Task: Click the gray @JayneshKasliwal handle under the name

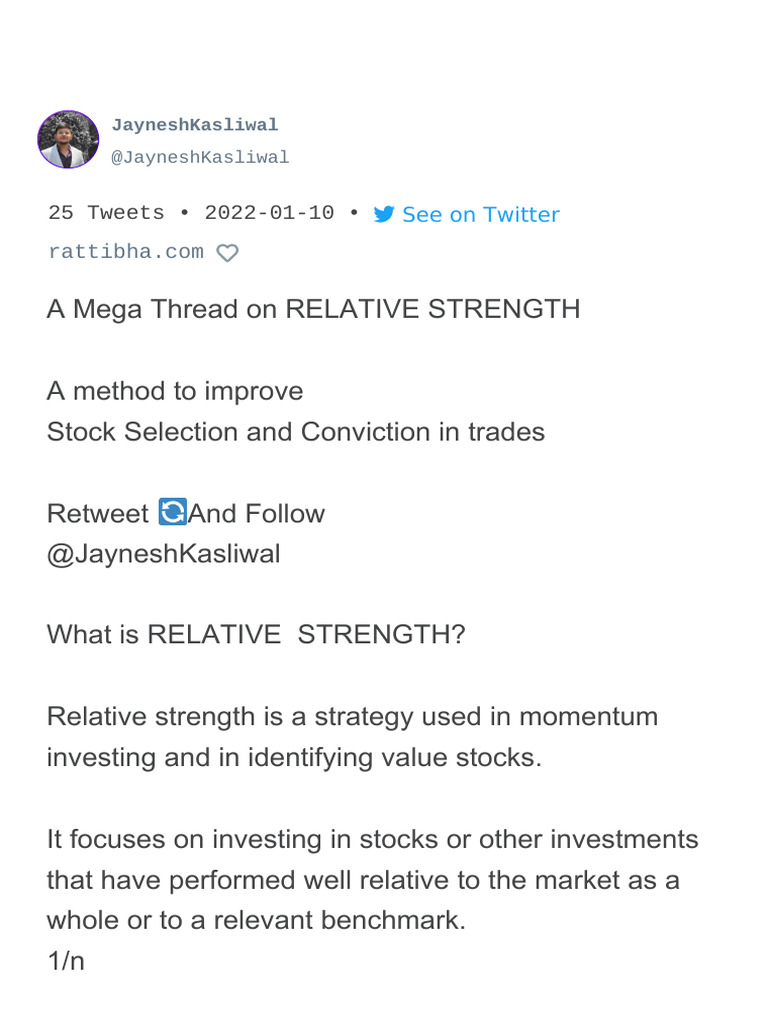Action: (x=200, y=157)
